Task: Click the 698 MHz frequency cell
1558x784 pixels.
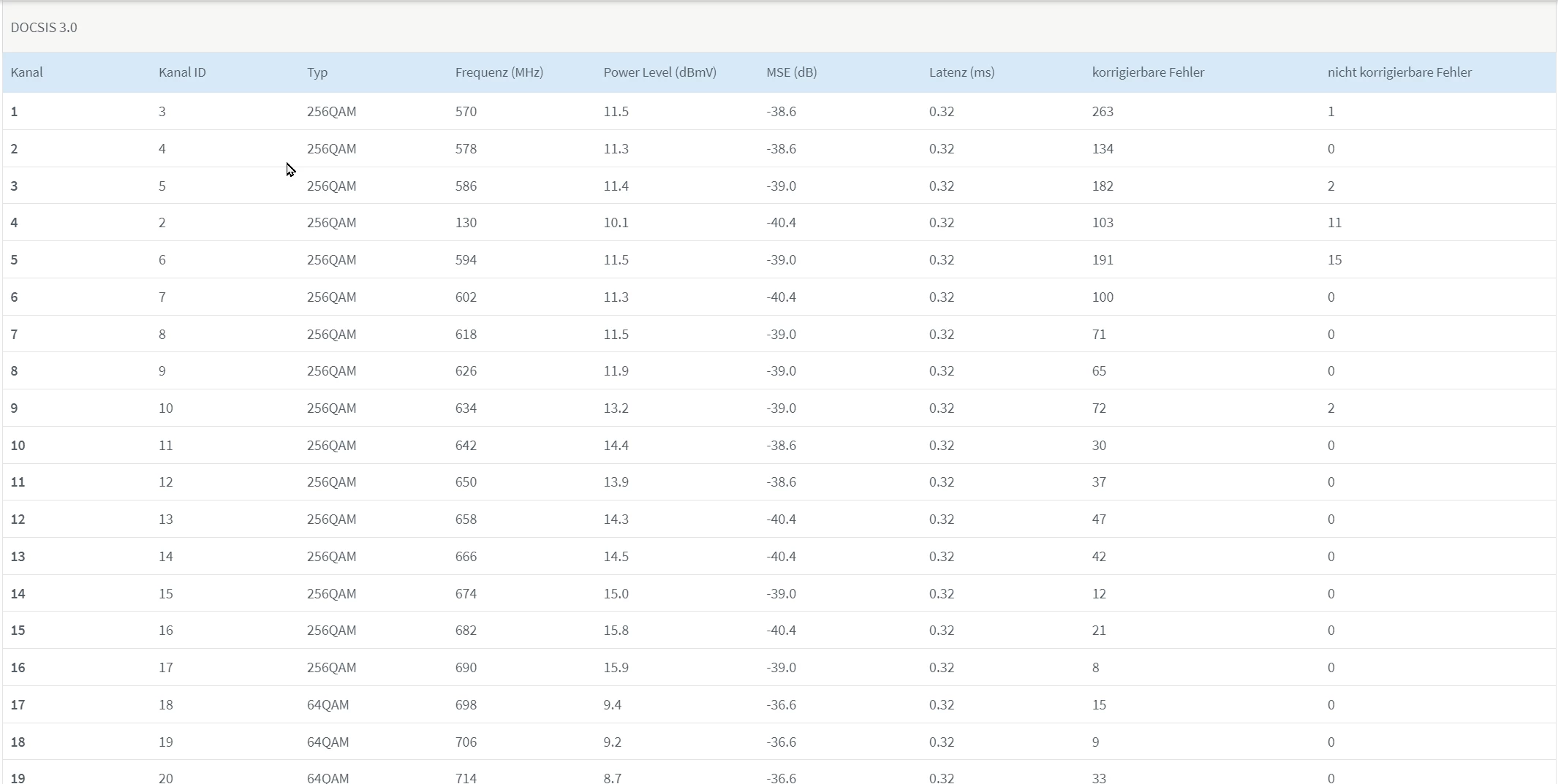Action: (466, 705)
